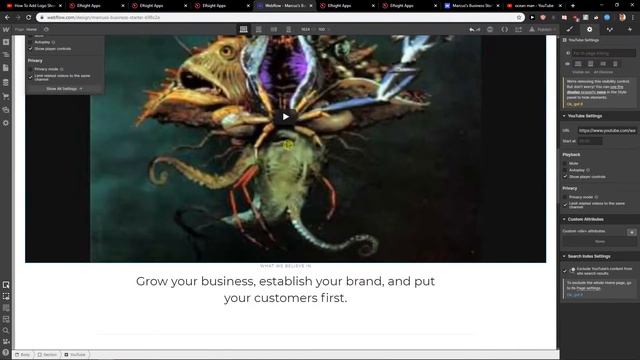Click the YouTube URL input field
Image resolution: width=640 pixels, height=360 pixels.
[607, 131]
